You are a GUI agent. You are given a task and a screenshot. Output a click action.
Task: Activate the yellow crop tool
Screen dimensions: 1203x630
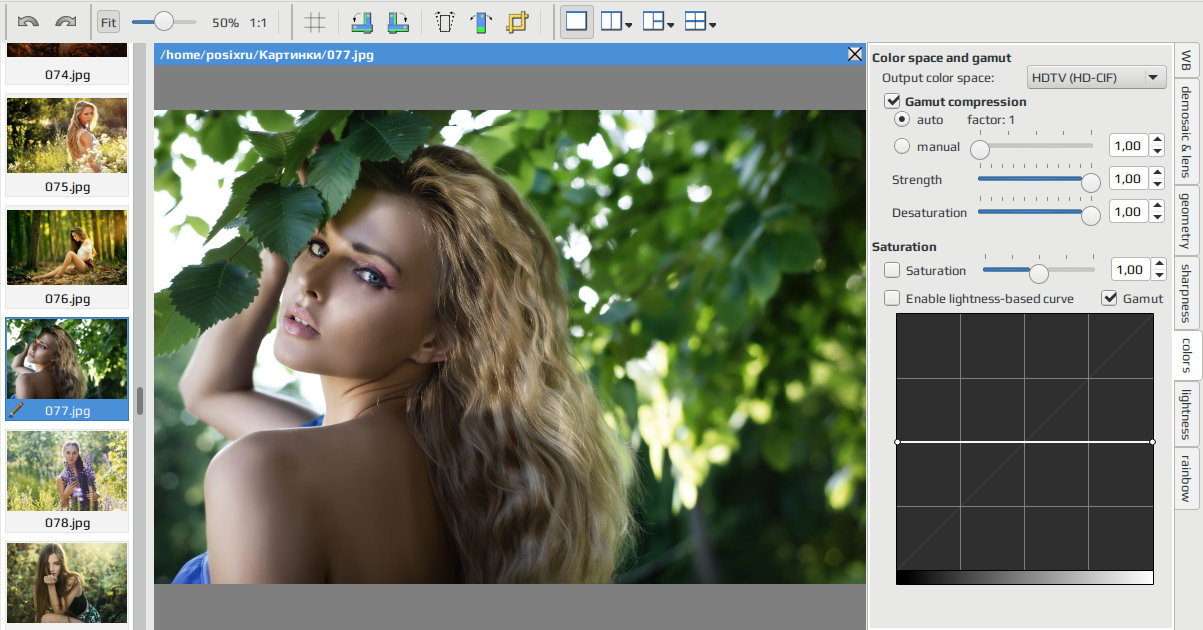point(517,22)
